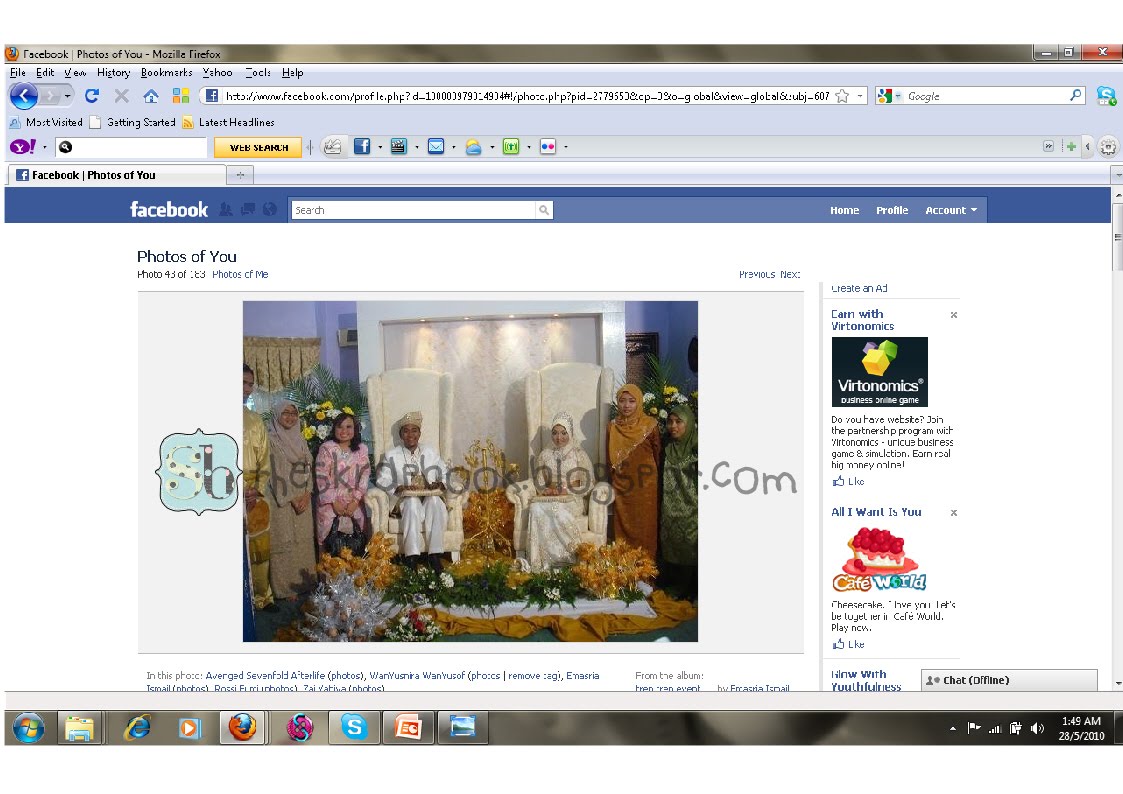The width and height of the screenshot is (1123, 794).
Task: Click the WEB SEARCH button
Action: (259, 147)
